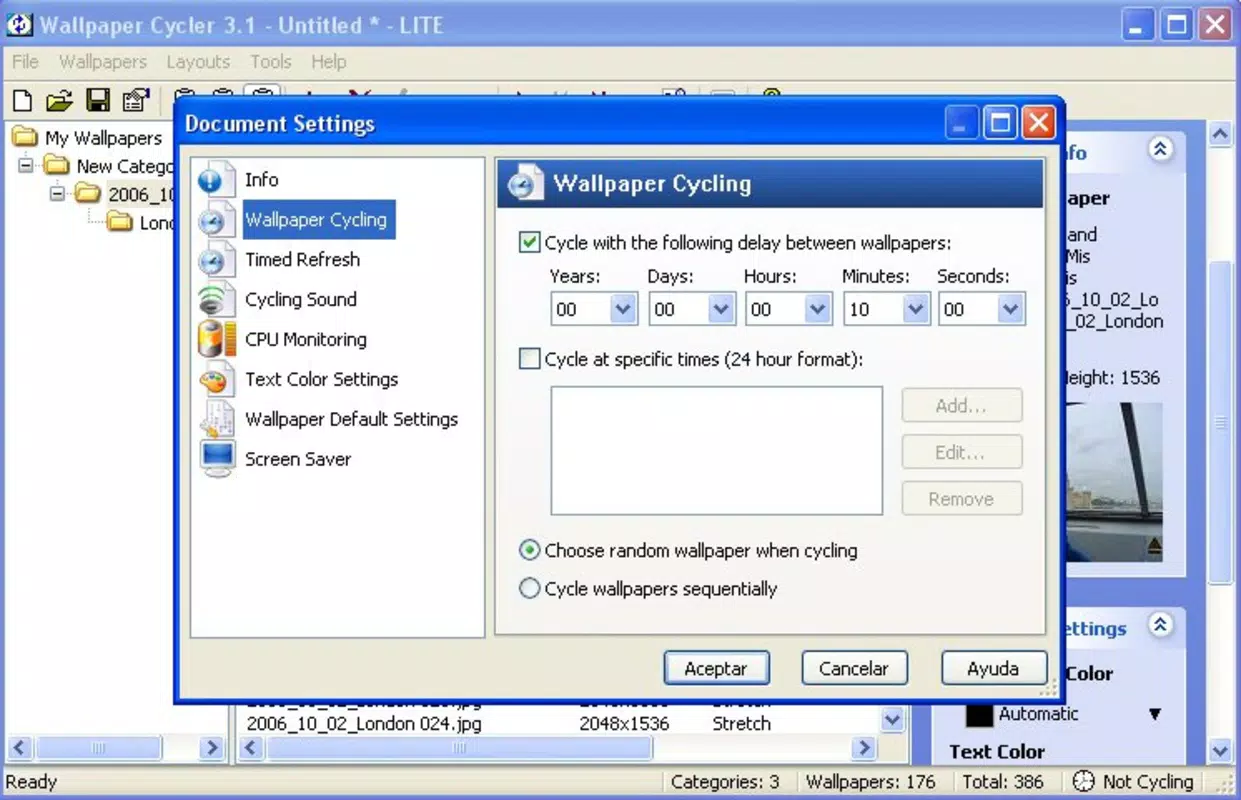Click the Remove button

click(x=962, y=498)
